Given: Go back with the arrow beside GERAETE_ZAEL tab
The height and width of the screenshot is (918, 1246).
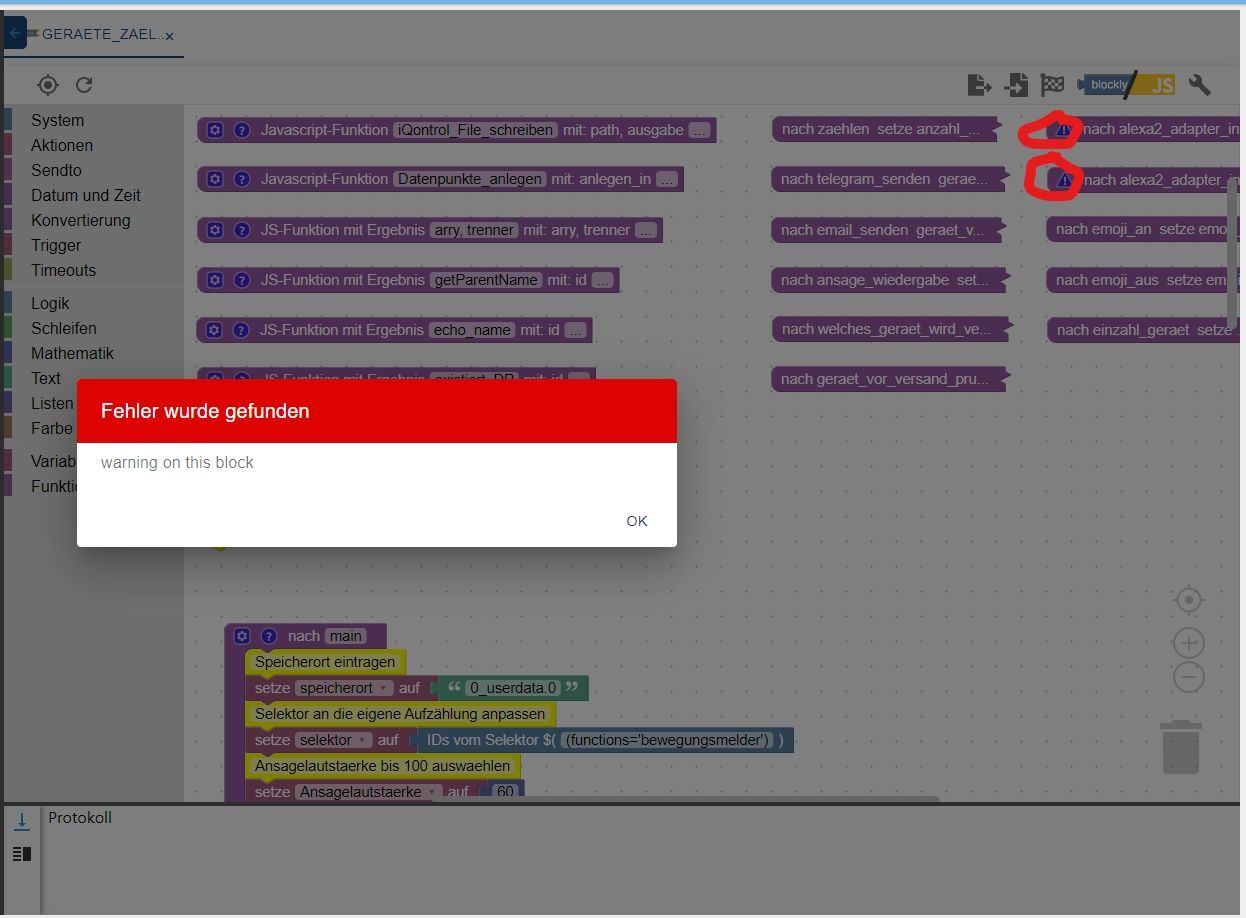Looking at the screenshot, I should [15, 33].
